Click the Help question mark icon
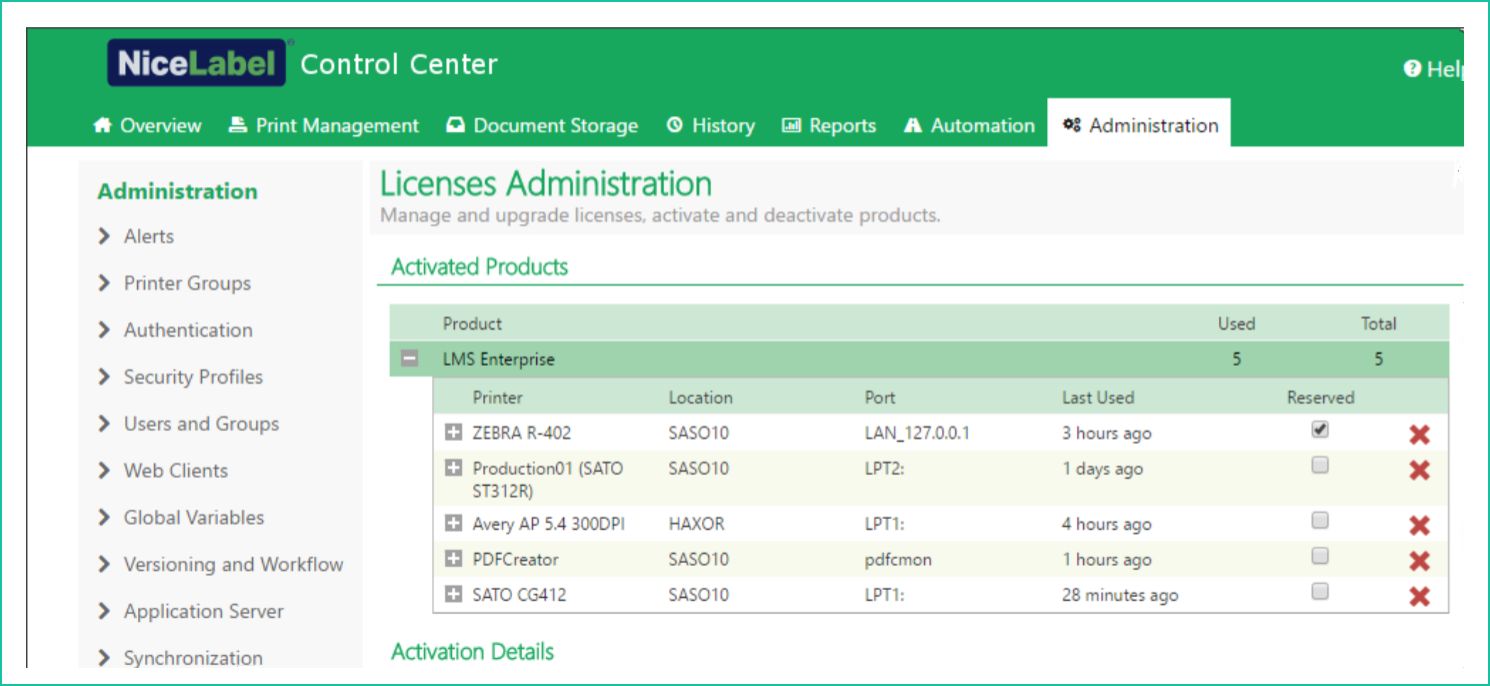Image resolution: width=1490 pixels, height=686 pixels. click(1412, 69)
